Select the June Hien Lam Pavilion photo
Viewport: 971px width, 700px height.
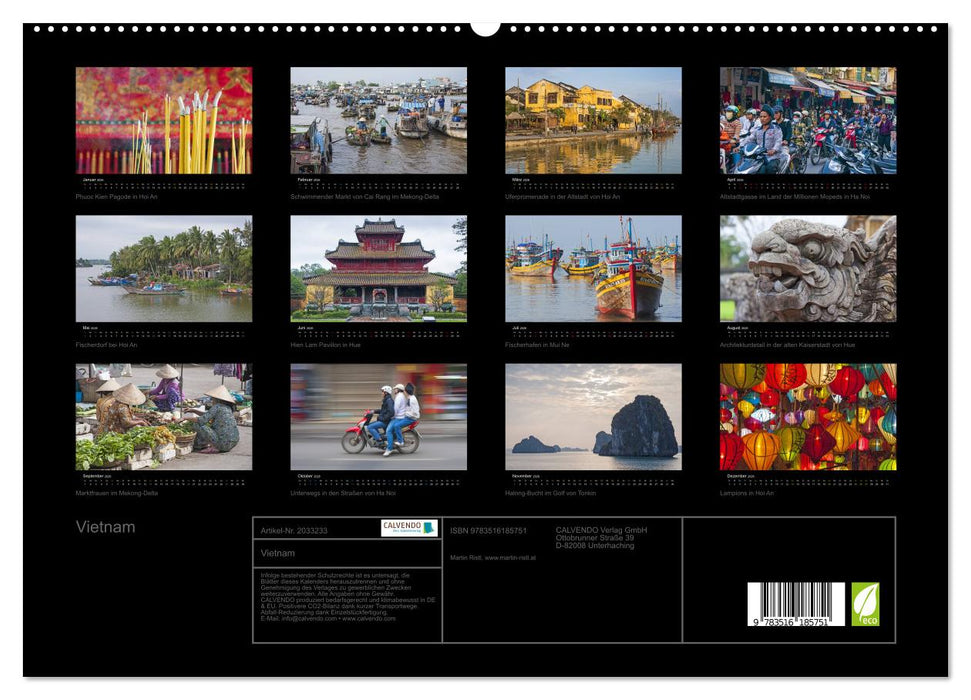(x=377, y=272)
